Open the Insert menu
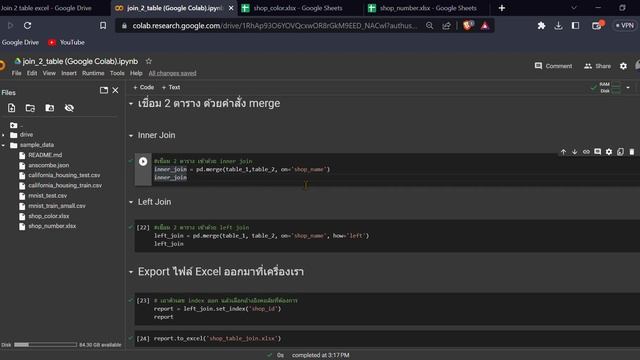 click(x=69, y=73)
